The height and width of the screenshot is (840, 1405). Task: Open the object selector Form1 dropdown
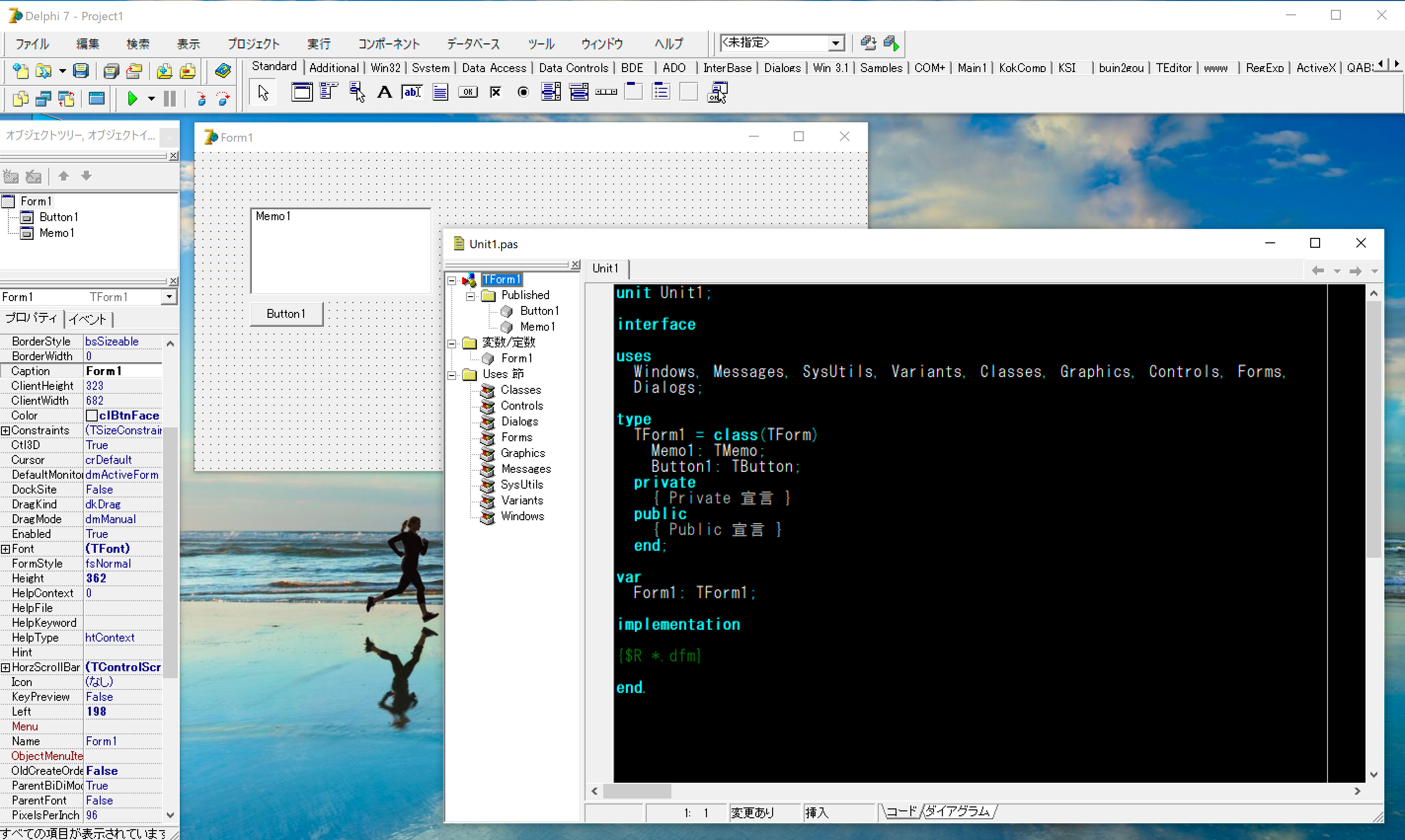169,297
